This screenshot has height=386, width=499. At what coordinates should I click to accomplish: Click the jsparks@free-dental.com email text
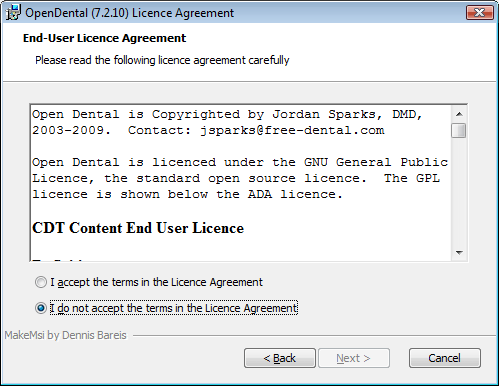292,130
